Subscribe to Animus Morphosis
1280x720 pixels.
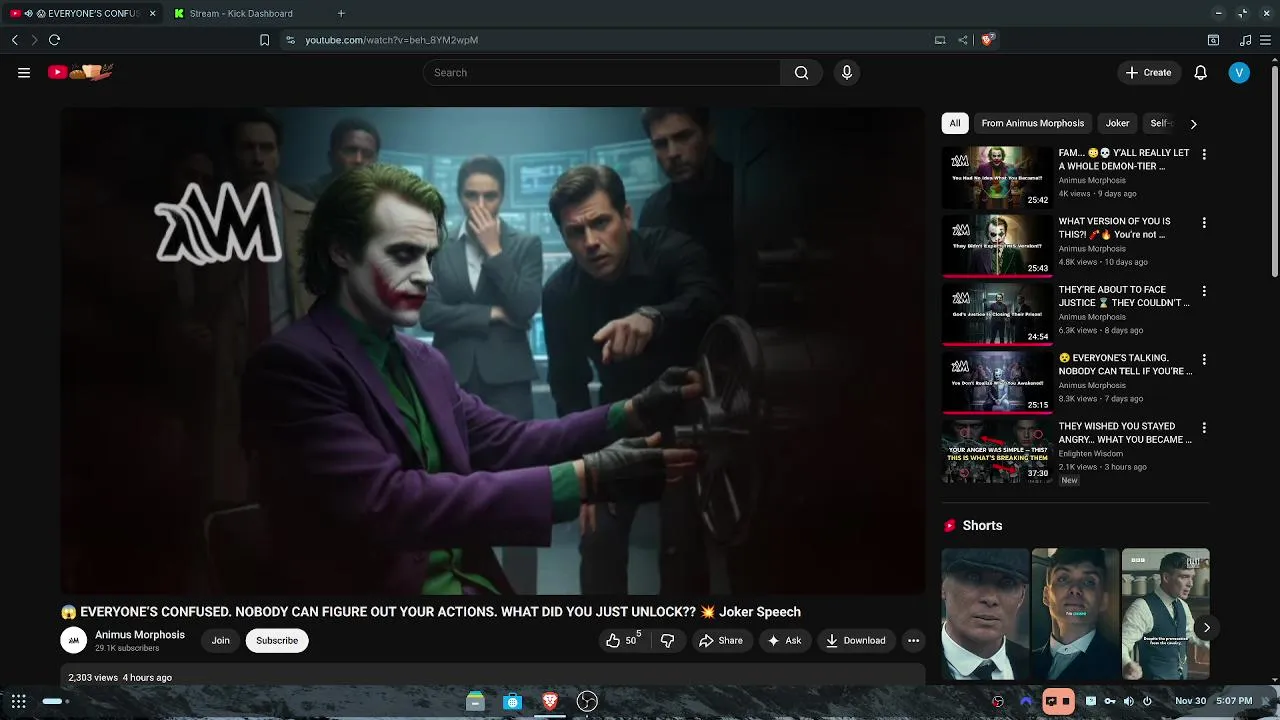point(277,640)
